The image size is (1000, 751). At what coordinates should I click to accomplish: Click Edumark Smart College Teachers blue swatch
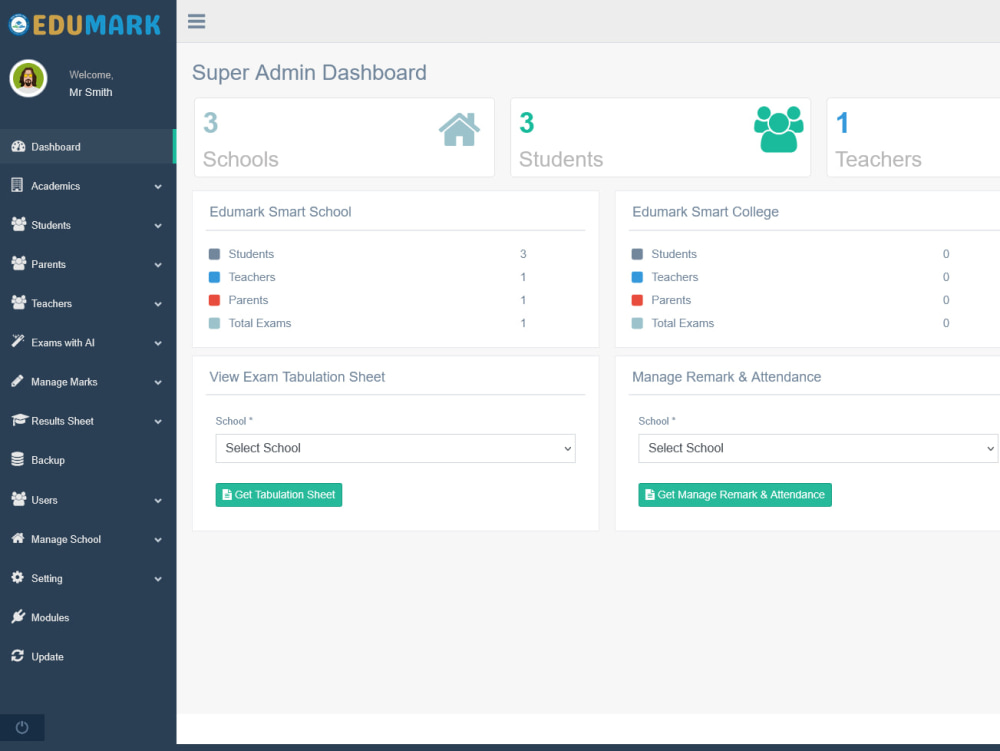point(637,277)
